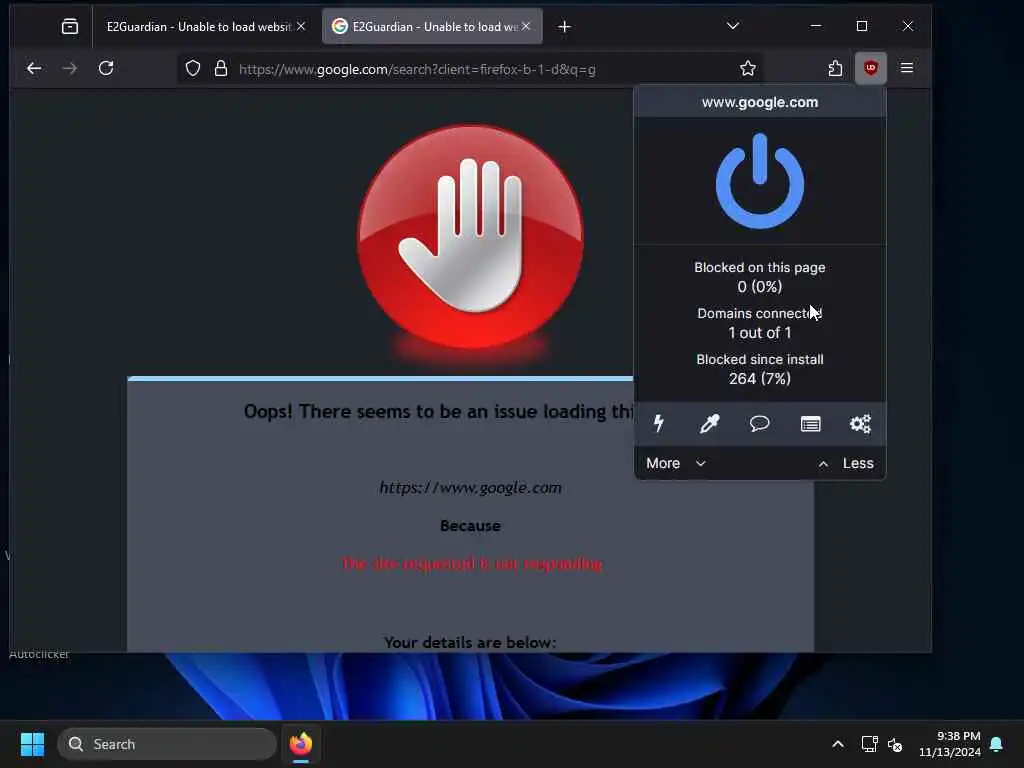The image size is (1024, 768).
Task: Open tracking protection shield icon in address bar
Action: (x=193, y=69)
